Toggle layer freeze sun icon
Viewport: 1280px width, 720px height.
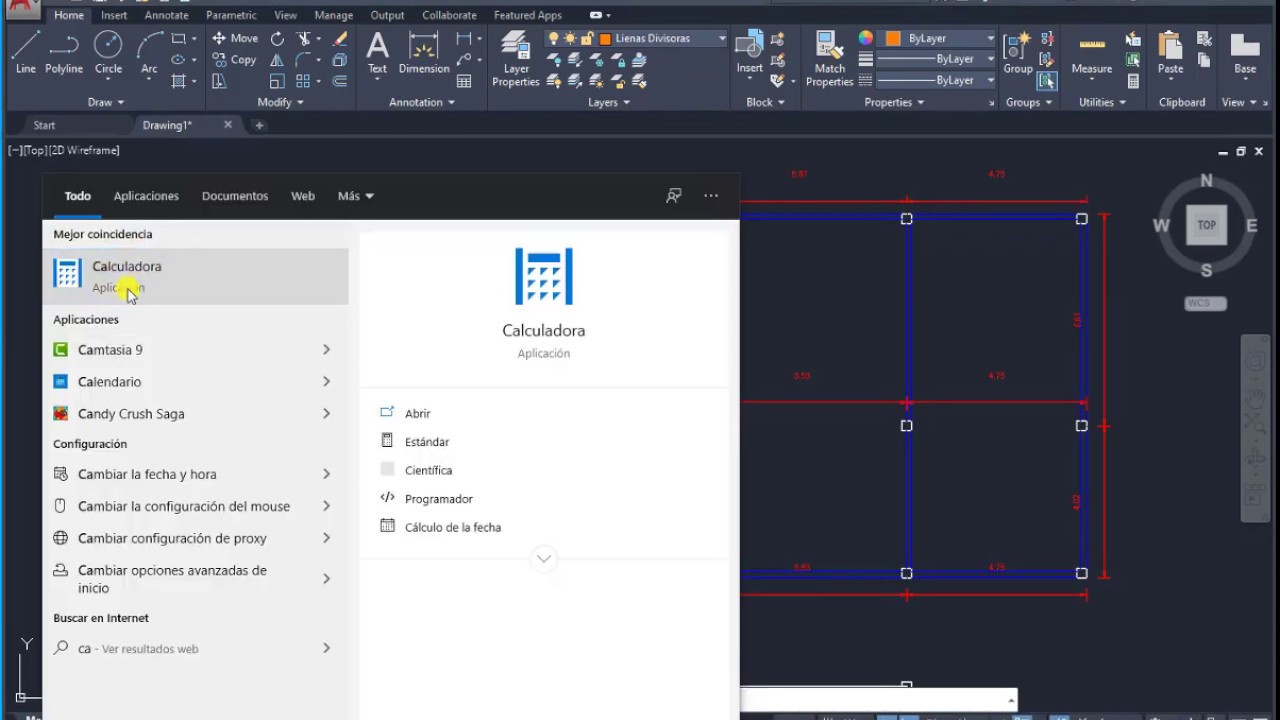tap(570, 38)
